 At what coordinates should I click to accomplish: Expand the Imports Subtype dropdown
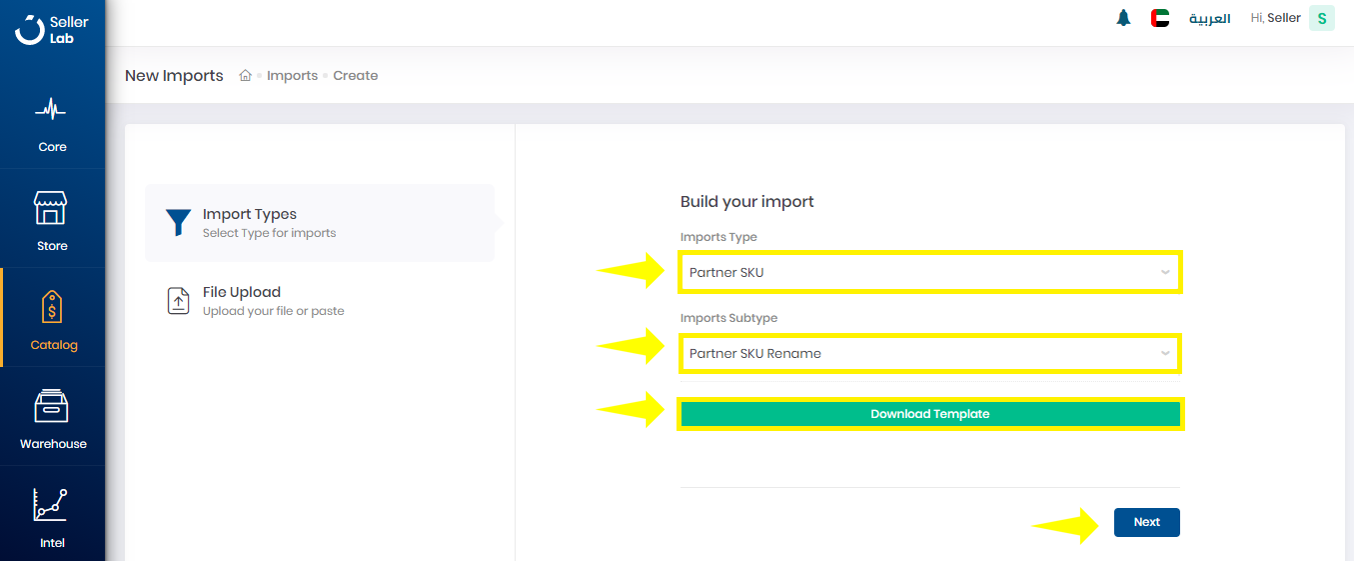(x=929, y=353)
